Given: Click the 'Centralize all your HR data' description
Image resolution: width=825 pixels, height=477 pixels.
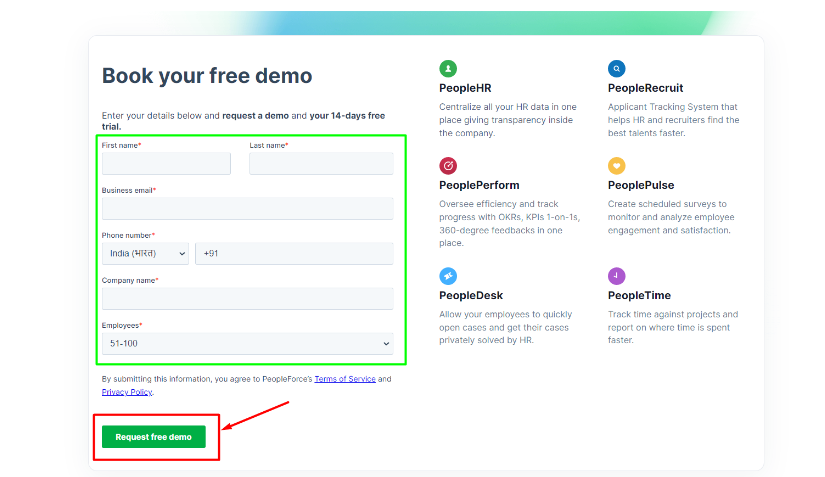Looking at the screenshot, I should tap(508, 120).
